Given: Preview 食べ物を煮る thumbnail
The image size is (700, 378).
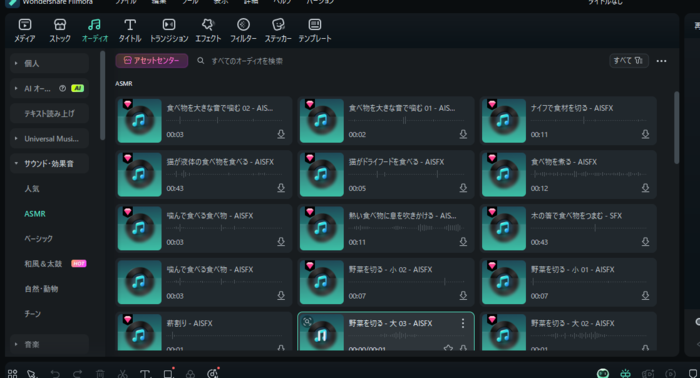Looking at the screenshot, I should 504,174.
